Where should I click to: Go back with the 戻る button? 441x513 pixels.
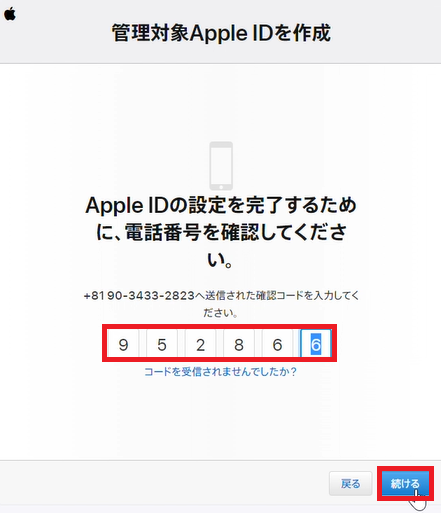pos(350,483)
